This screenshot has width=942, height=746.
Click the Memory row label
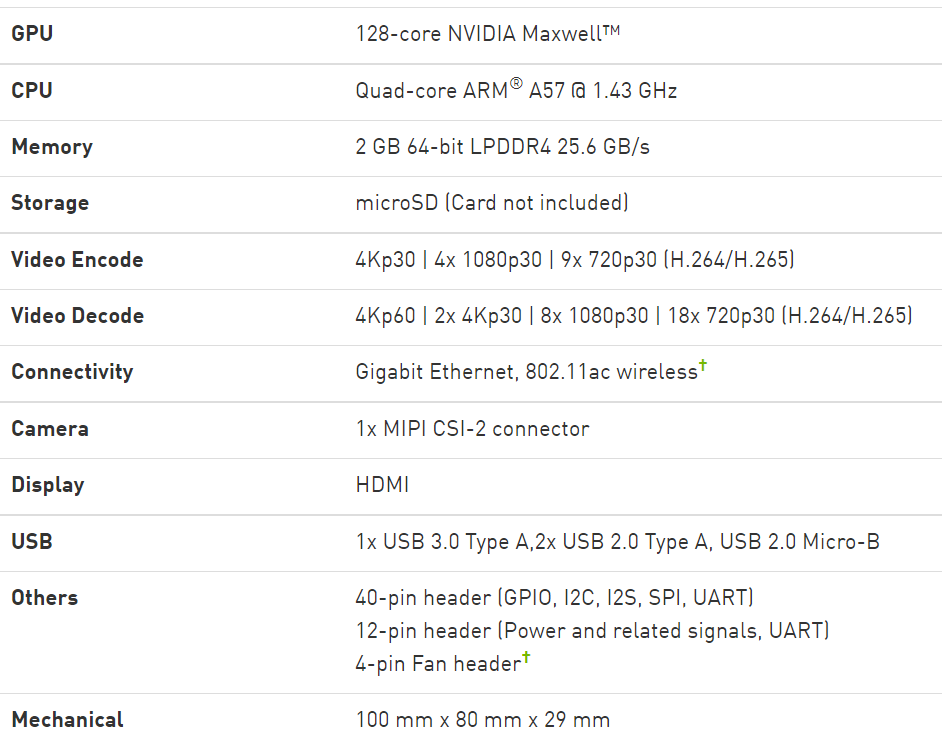52,147
